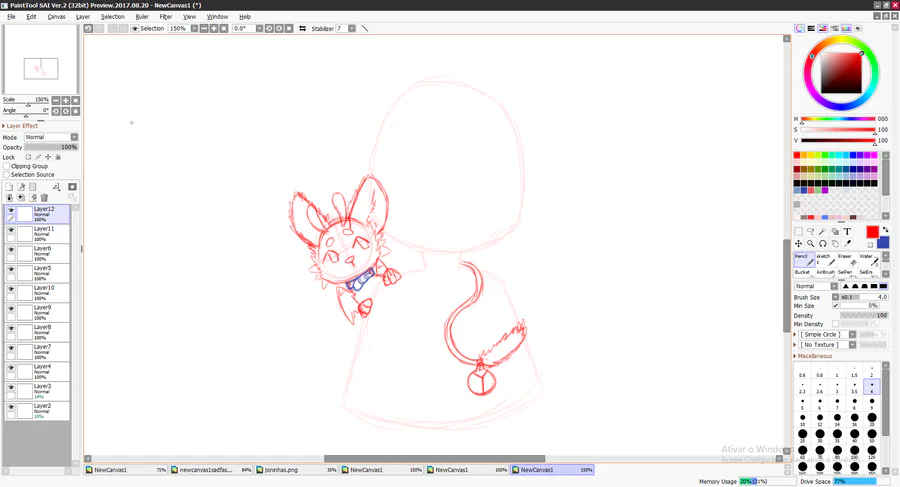Delete layer with the trash icon
Viewport: 900px width, 487px height.
tap(44, 198)
